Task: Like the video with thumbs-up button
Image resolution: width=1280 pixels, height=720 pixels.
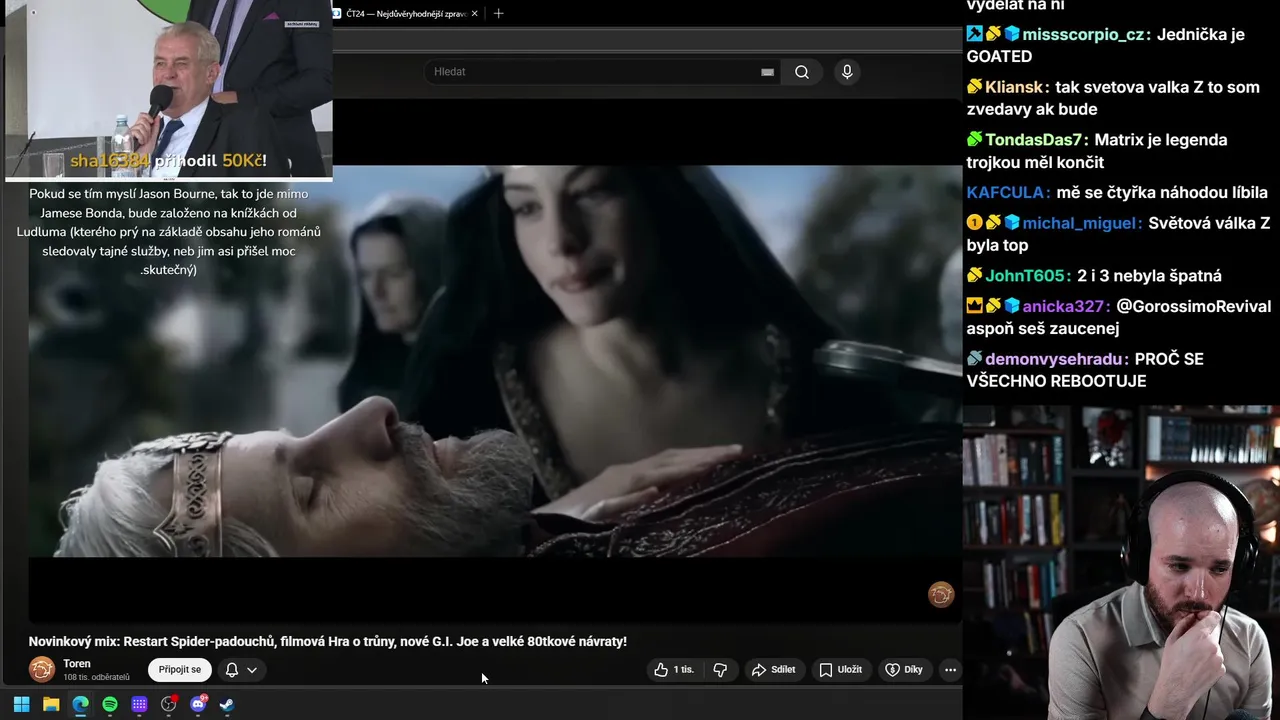Action: (674, 670)
